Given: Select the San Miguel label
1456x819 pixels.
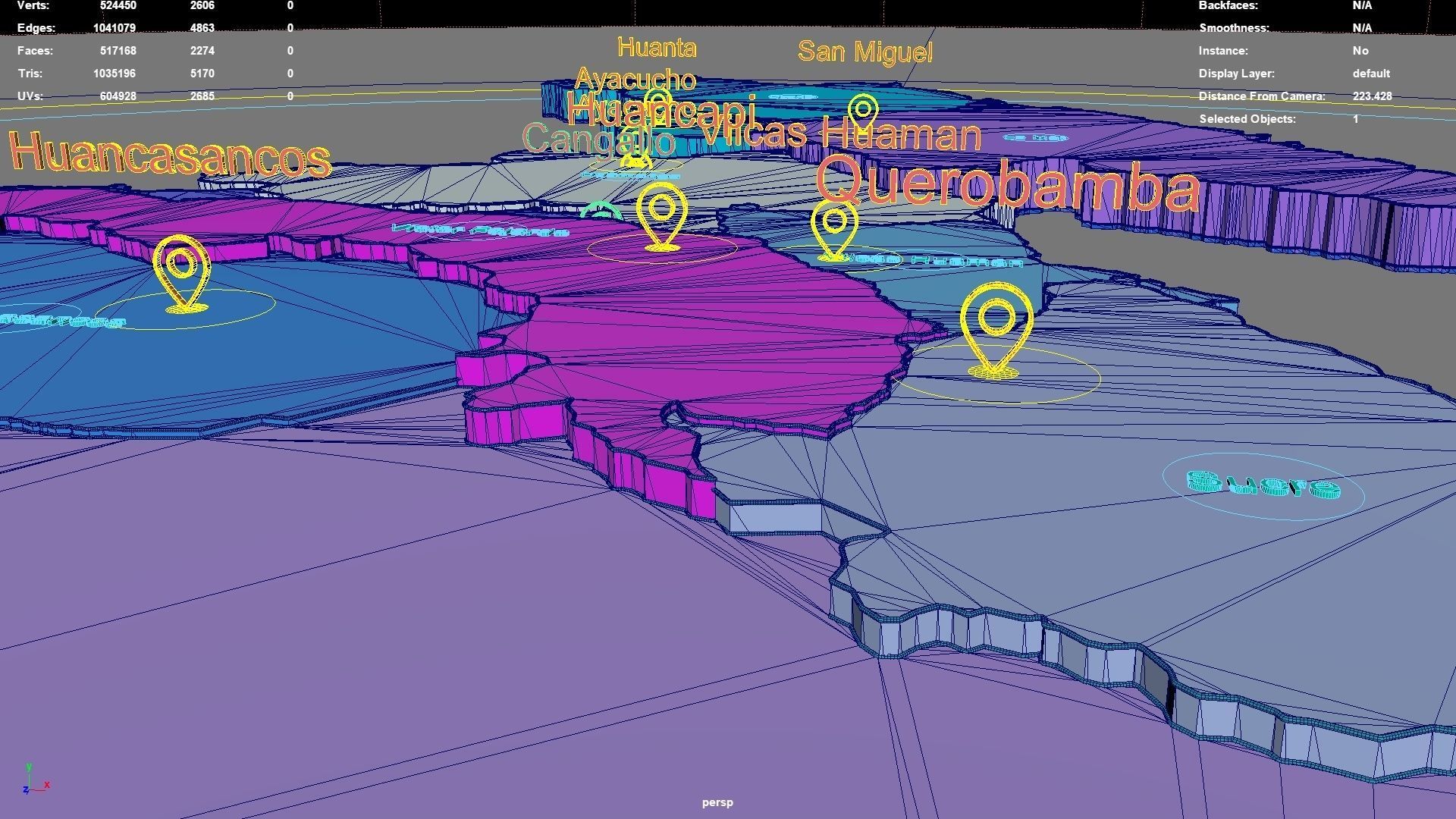Looking at the screenshot, I should (864, 52).
